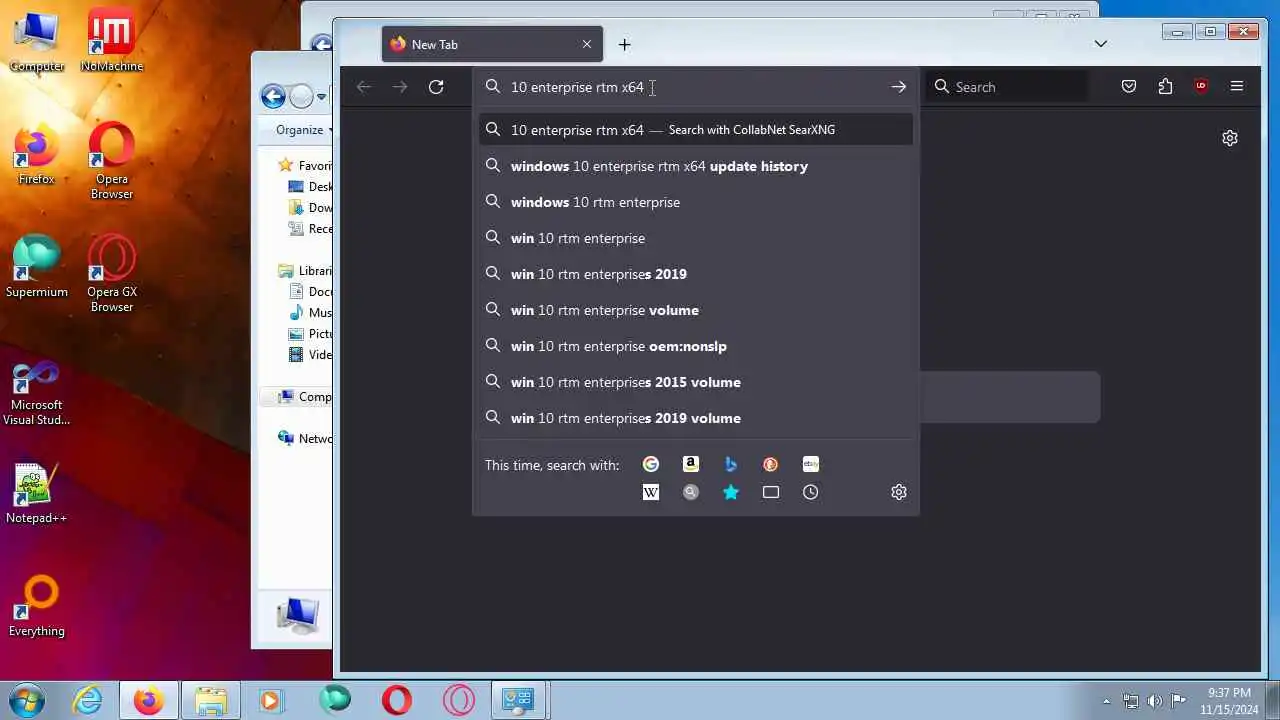Click the volume speaker tray icon
The image size is (1280, 720).
click(1155, 701)
